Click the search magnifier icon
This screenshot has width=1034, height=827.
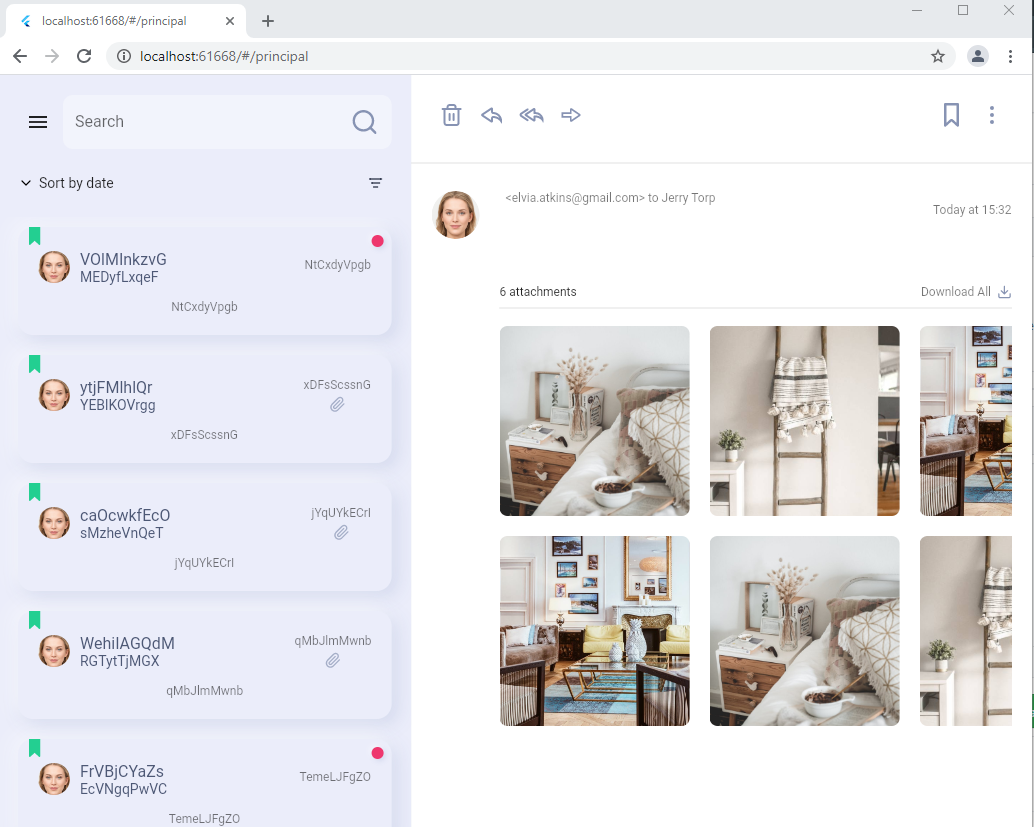(x=364, y=121)
